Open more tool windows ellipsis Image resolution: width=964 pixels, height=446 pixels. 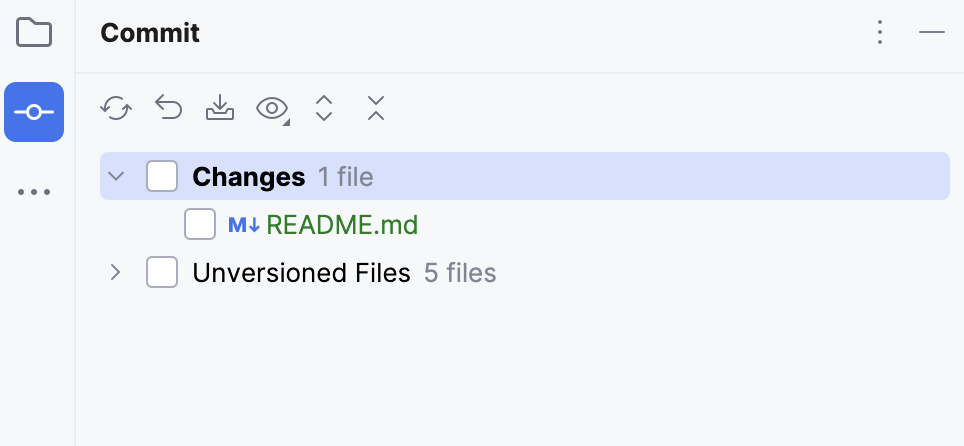pyautogui.click(x=34, y=192)
